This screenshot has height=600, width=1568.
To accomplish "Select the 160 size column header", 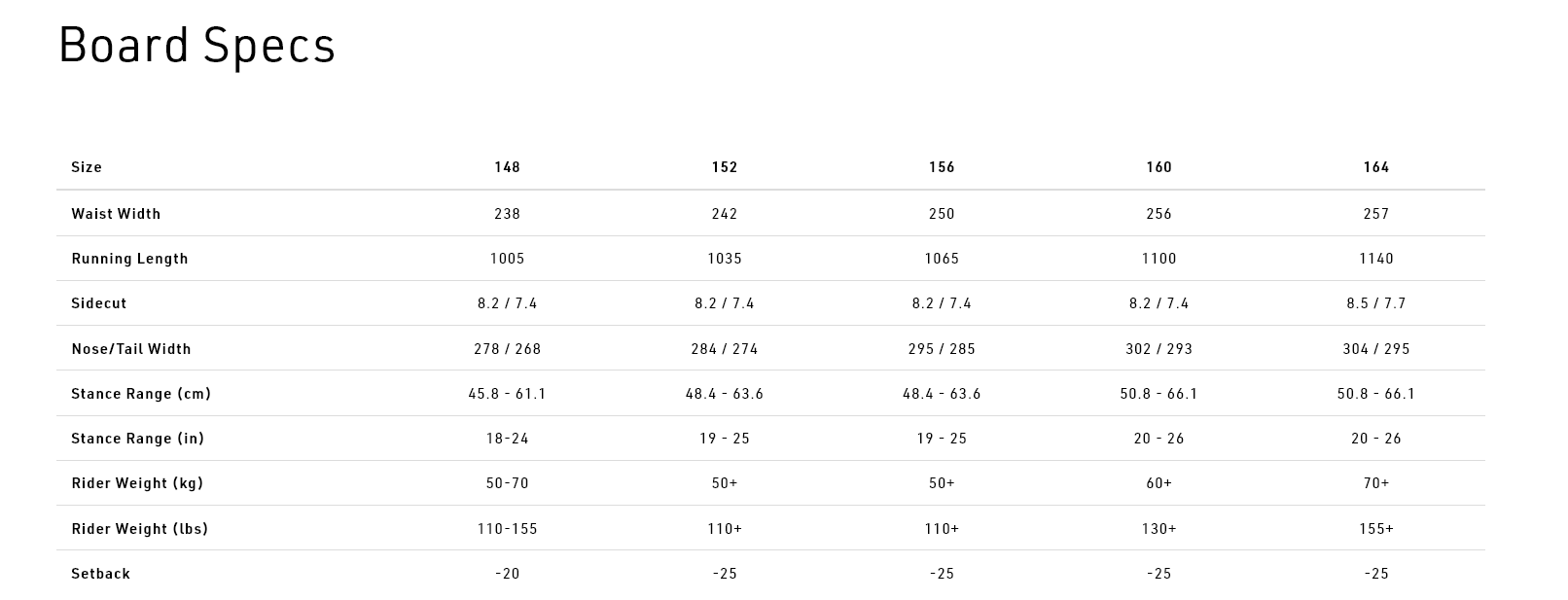I will [x=1159, y=167].
